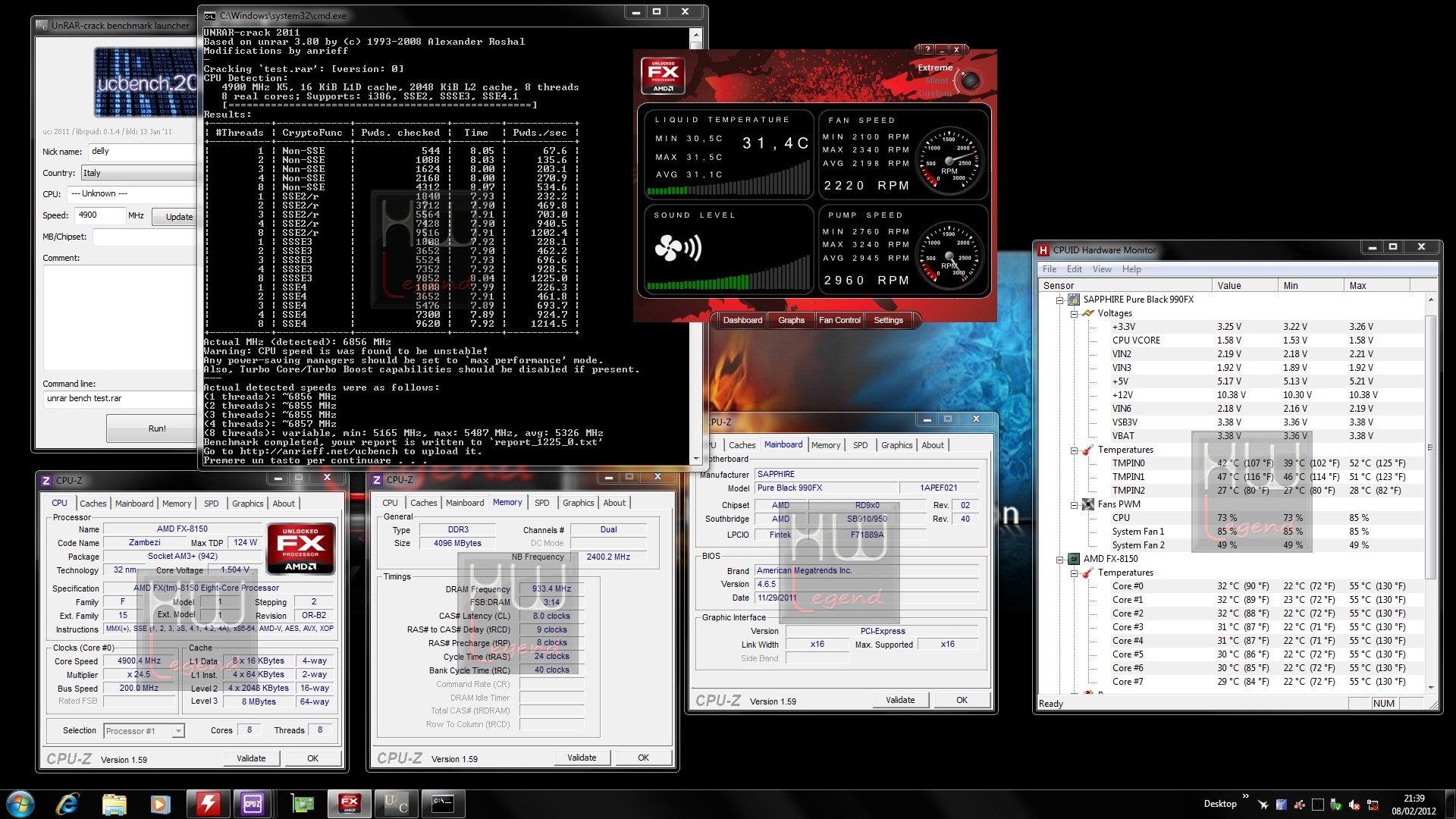The height and width of the screenshot is (819, 1456).
Task: Select Silent cooling profile
Action: pos(937,80)
